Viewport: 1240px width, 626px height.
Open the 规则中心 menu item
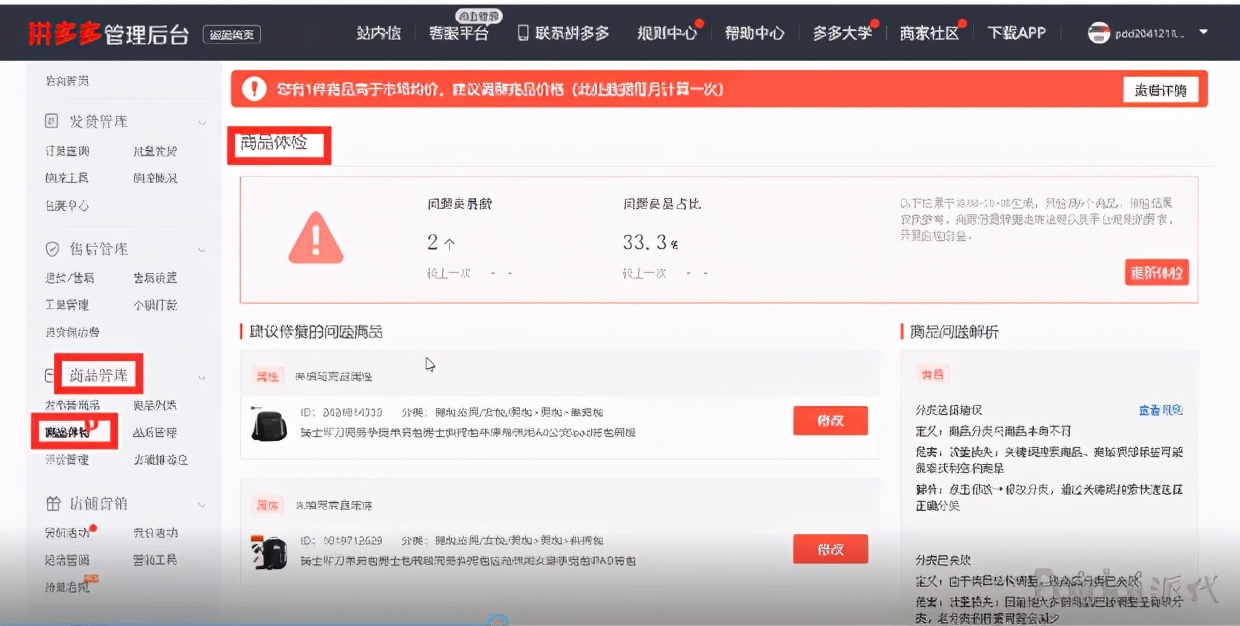tap(666, 32)
